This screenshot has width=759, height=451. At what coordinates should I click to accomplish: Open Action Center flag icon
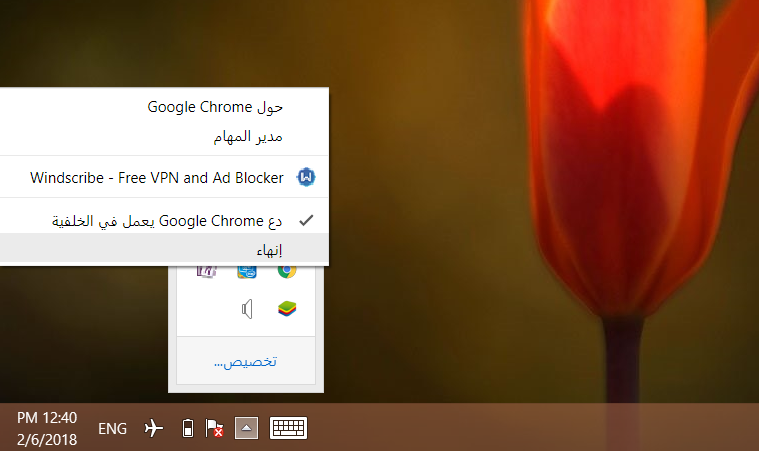[x=214, y=429]
